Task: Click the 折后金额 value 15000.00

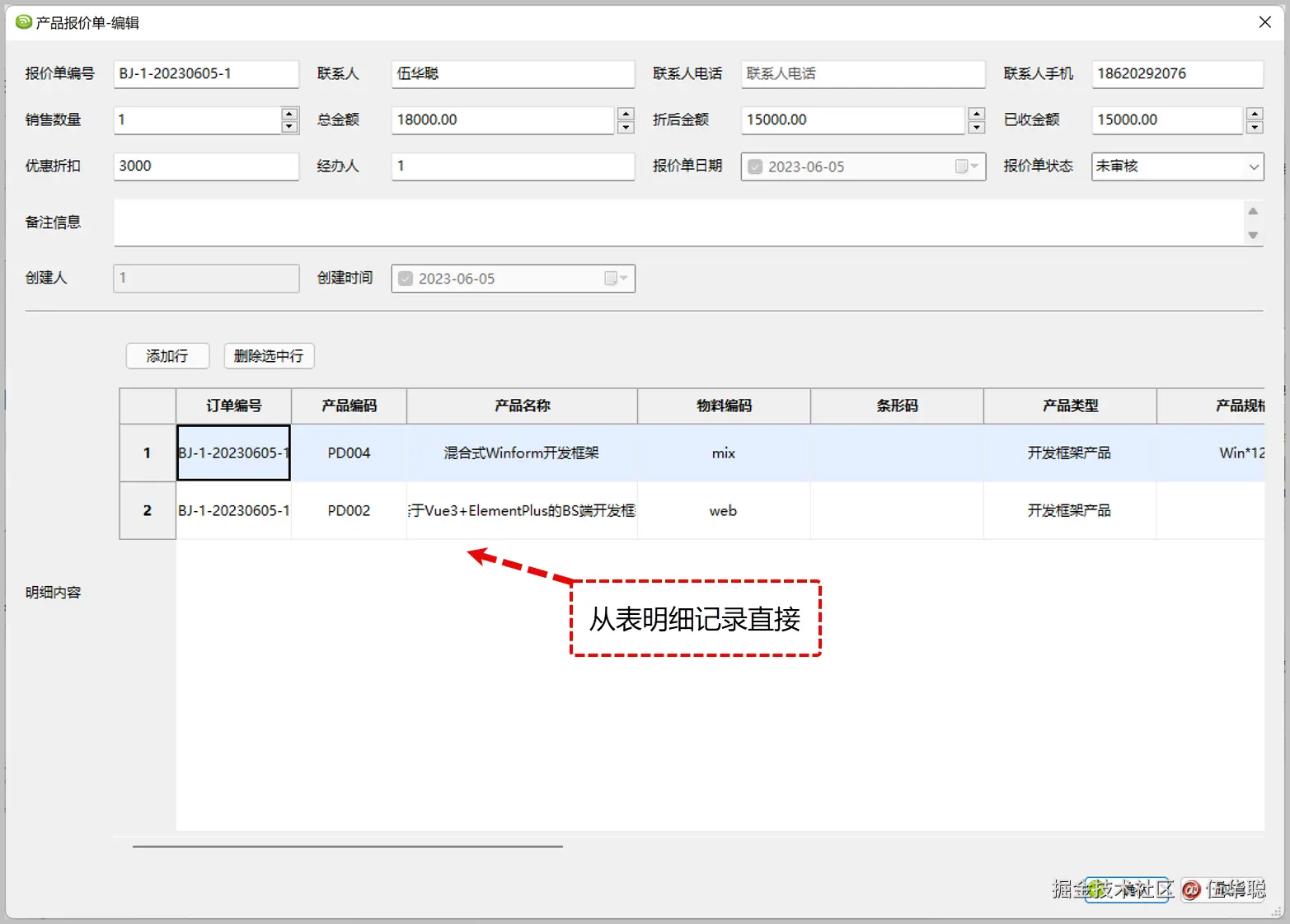Action: point(853,120)
